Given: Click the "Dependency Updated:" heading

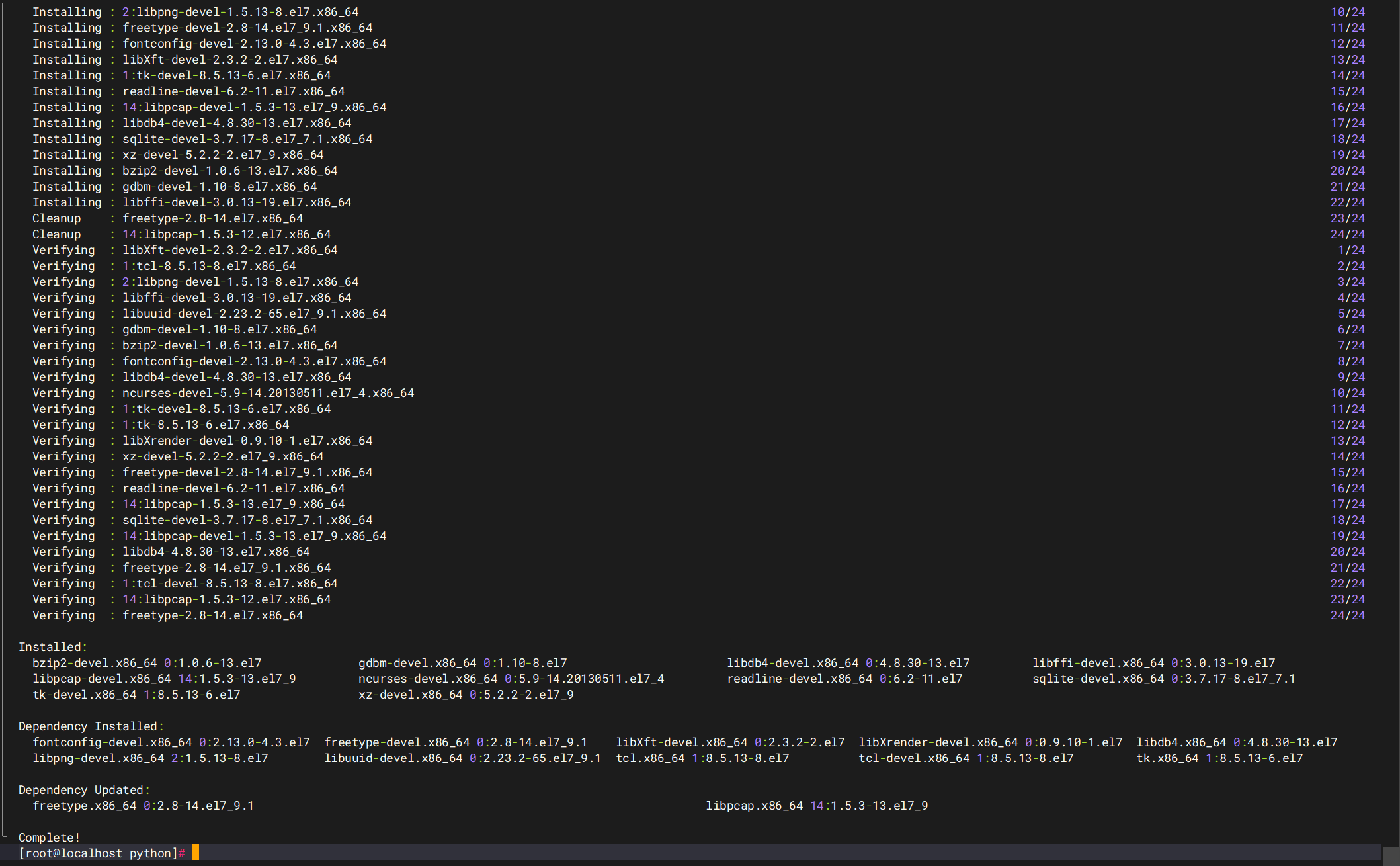Looking at the screenshot, I should (84, 790).
